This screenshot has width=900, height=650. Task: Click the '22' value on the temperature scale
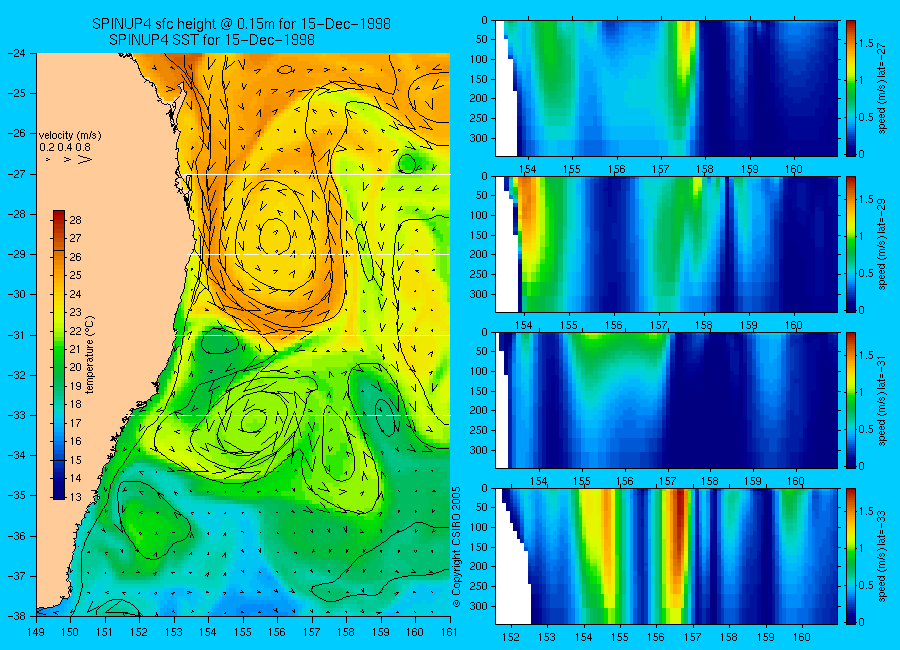[x=75, y=331]
